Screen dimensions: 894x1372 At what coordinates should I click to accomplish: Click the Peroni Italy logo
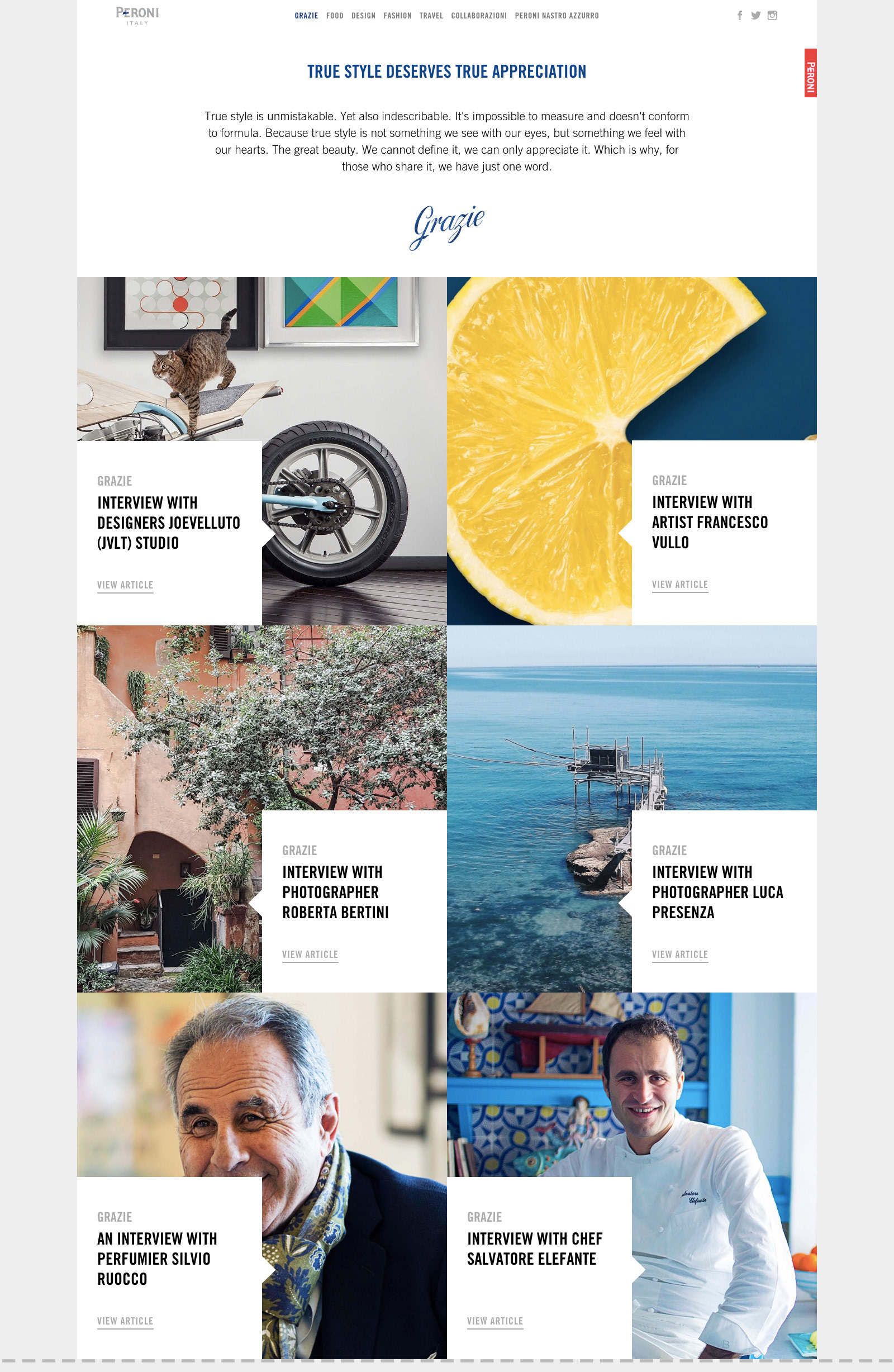coord(137,16)
